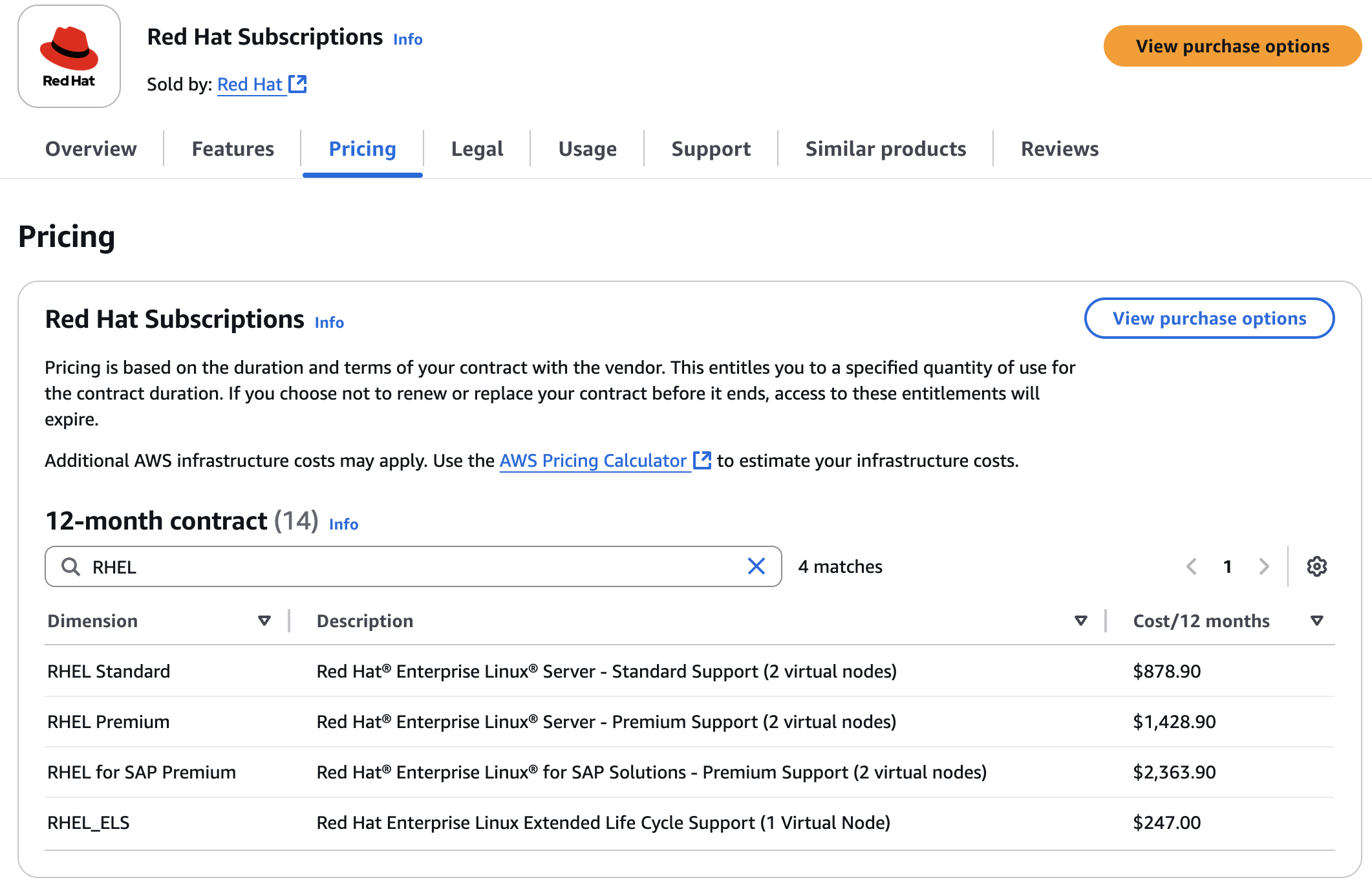Switch to the Features tab
The image size is (1372, 891).
point(233,149)
